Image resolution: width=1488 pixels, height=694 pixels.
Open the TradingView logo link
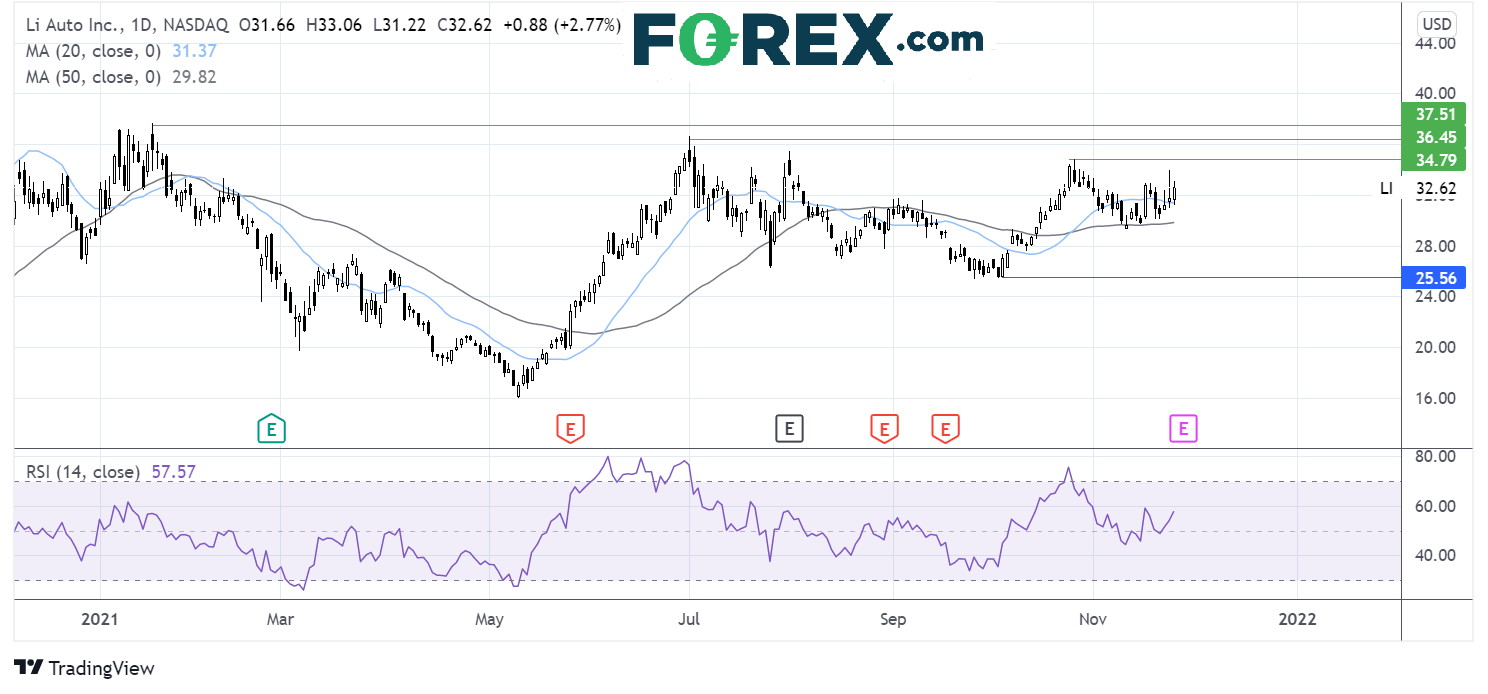pyautogui.click(x=85, y=668)
